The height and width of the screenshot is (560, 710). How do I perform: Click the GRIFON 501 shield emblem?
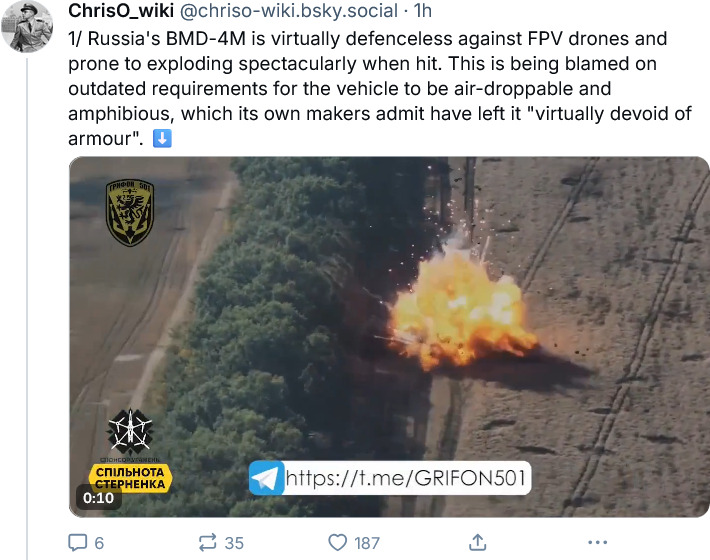point(130,212)
